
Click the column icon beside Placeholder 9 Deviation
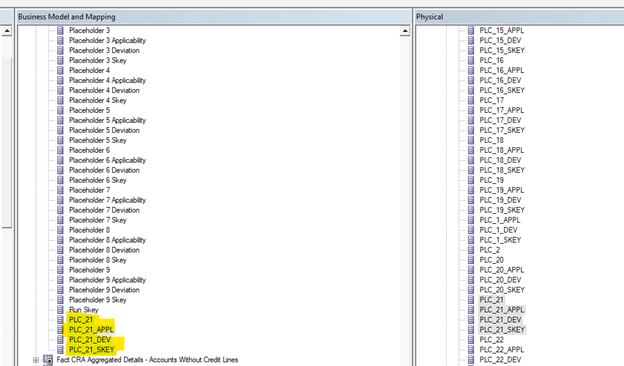click(x=60, y=290)
